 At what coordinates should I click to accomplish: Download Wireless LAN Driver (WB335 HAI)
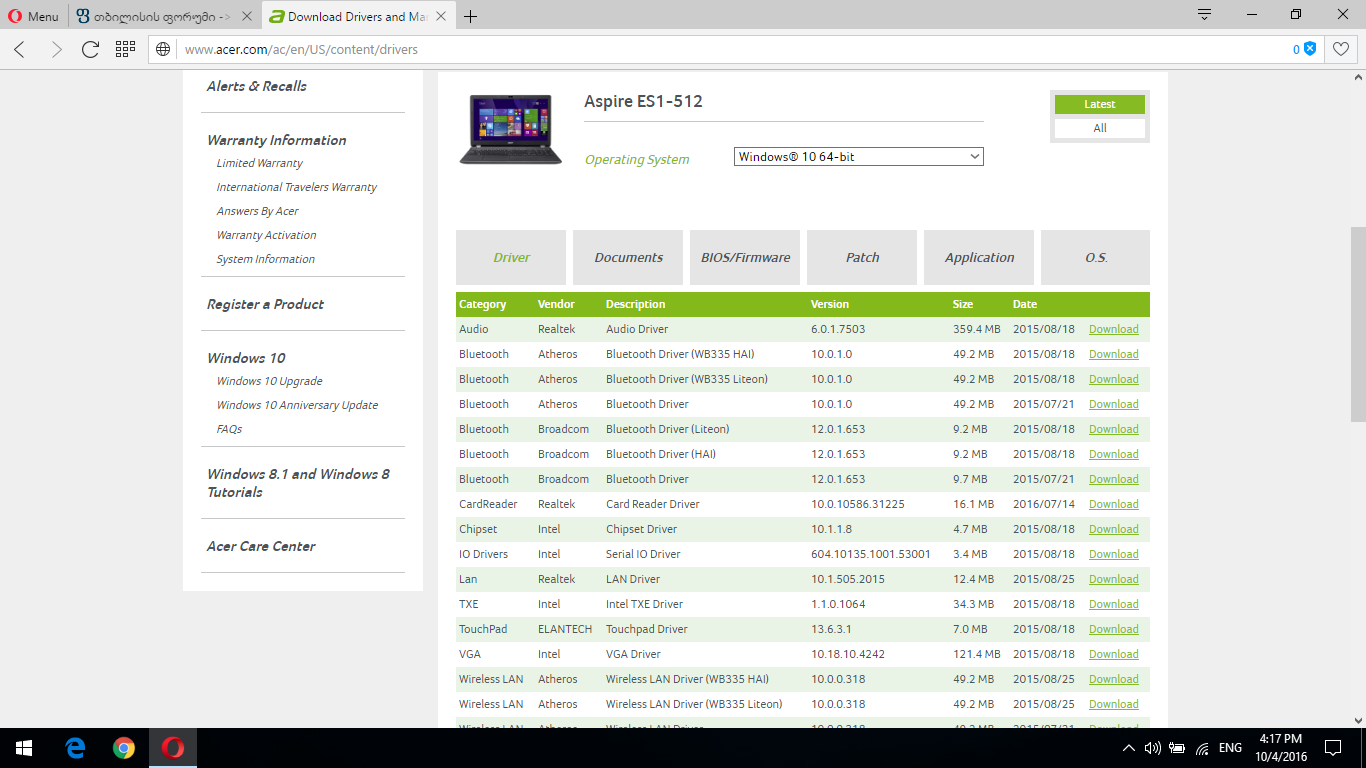[1114, 679]
